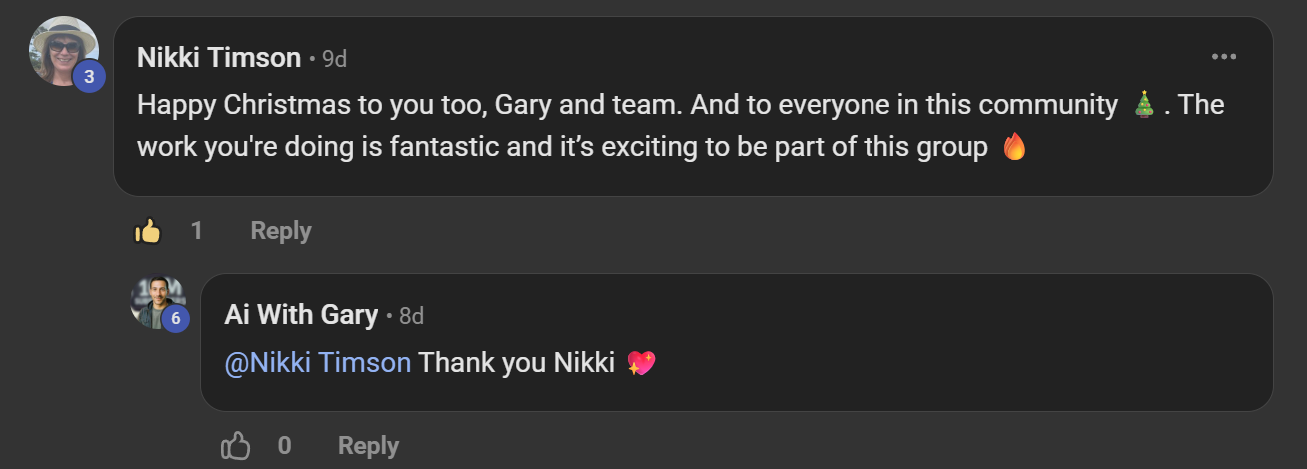1307x469 pixels.
Task: Click Ai With Gary's profile picture
Action: click(156, 300)
